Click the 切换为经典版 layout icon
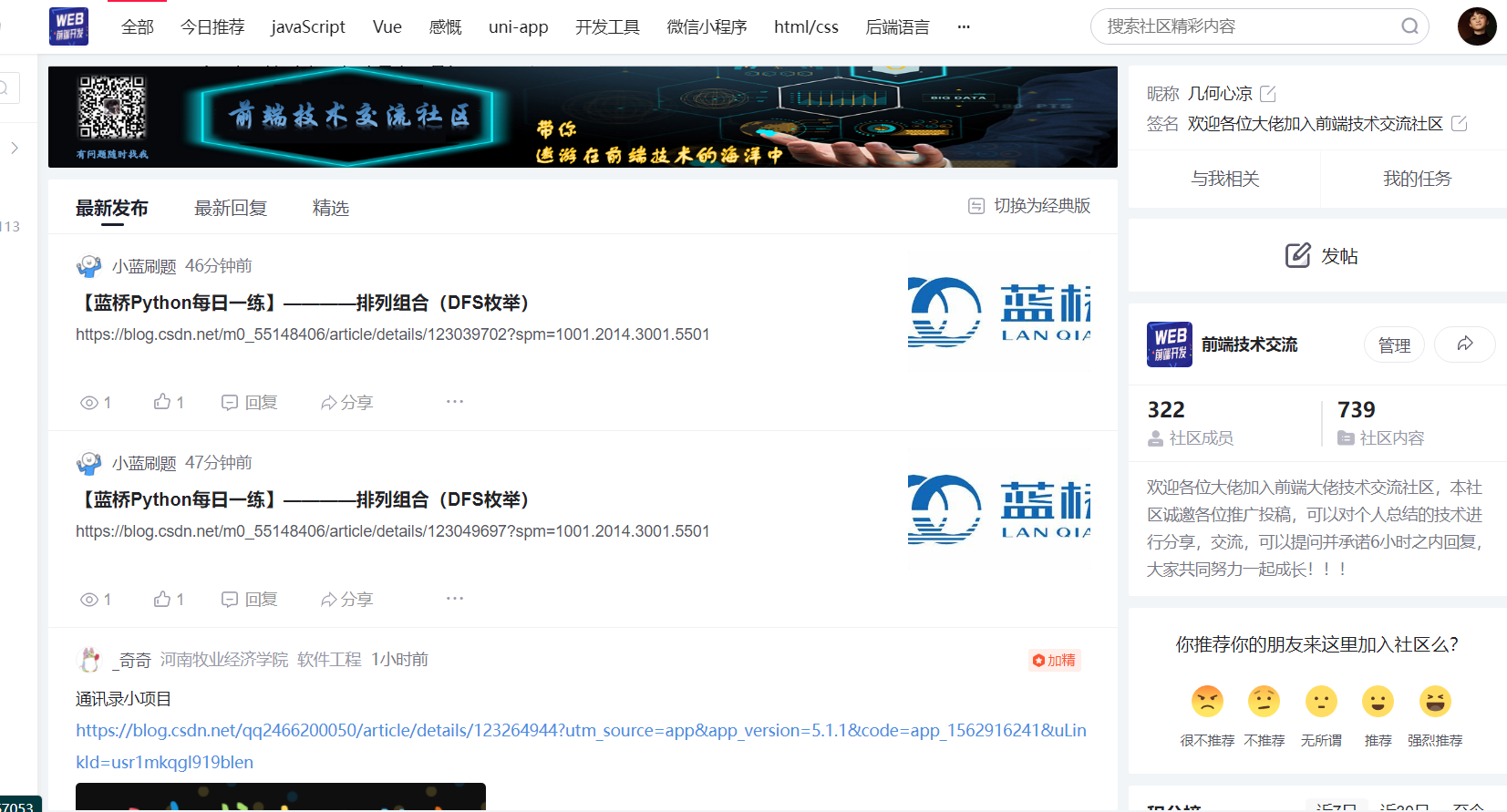 (x=975, y=206)
